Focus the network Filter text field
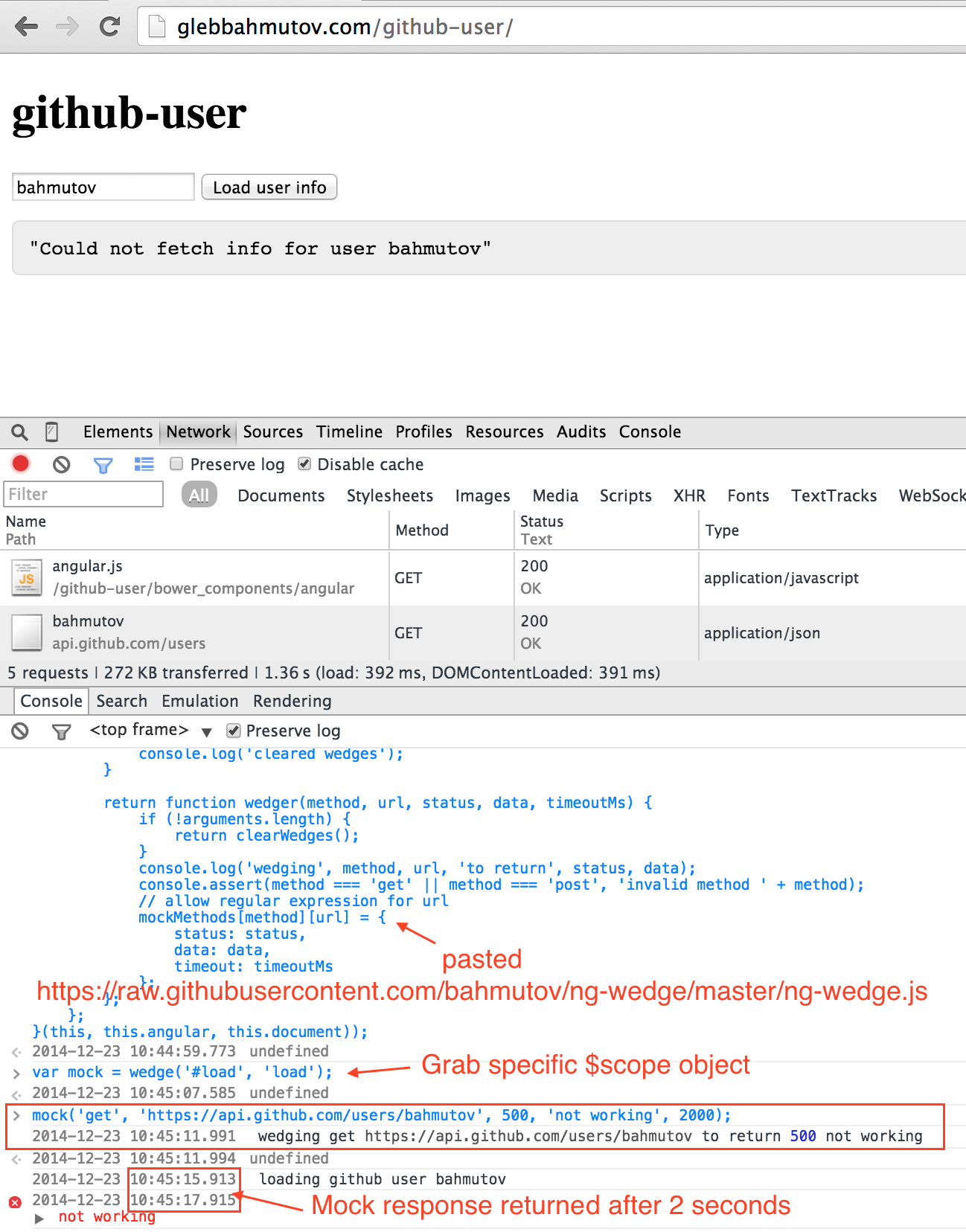This screenshot has height=1232, width=966. click(83, 494)
